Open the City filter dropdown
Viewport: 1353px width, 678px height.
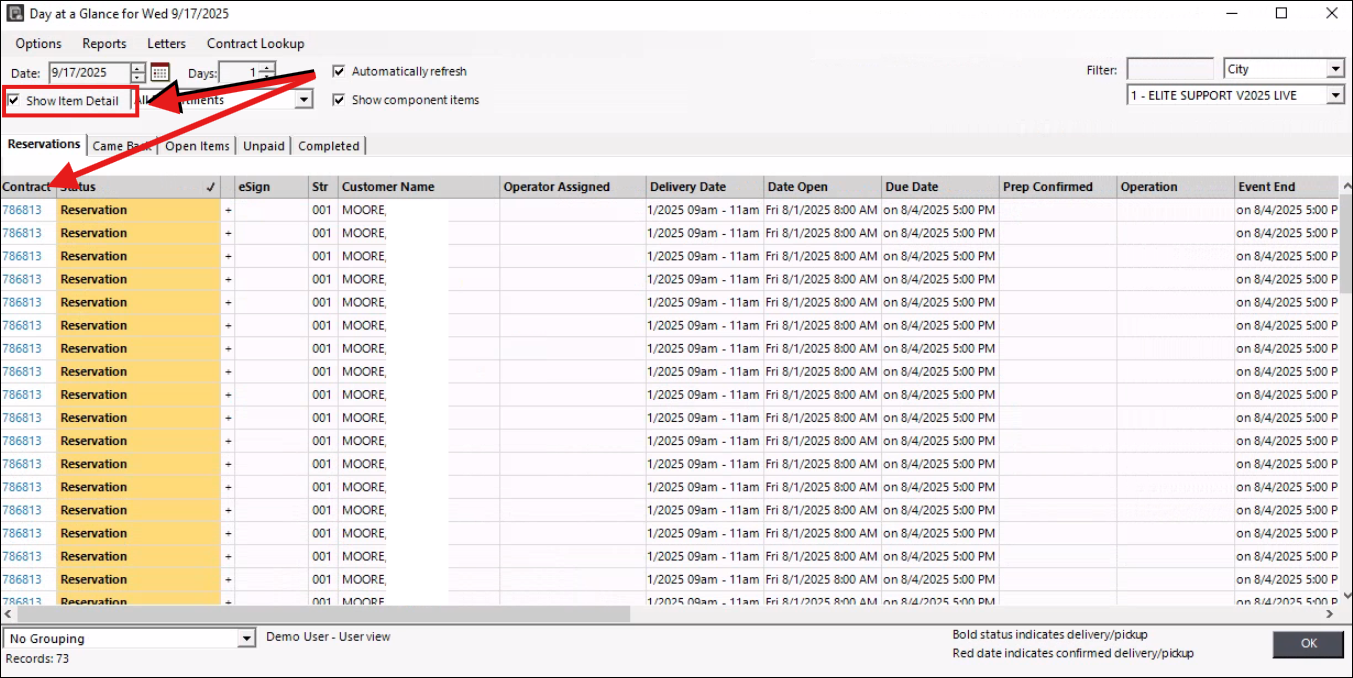1335,70
